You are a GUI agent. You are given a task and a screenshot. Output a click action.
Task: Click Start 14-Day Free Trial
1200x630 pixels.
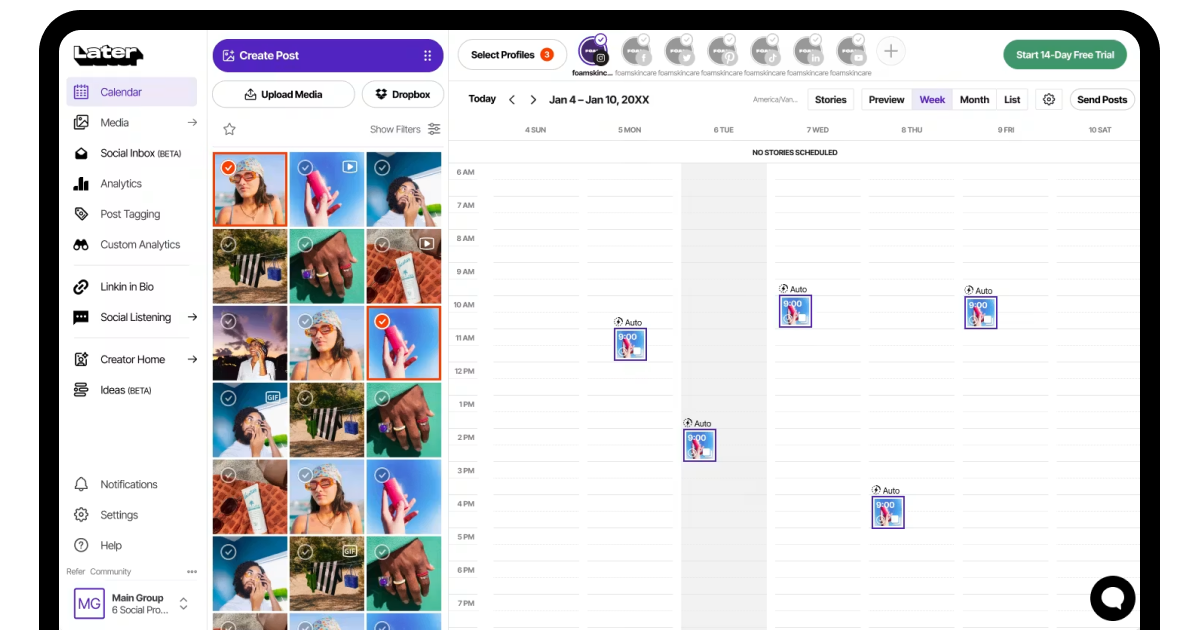point(1065,55)
